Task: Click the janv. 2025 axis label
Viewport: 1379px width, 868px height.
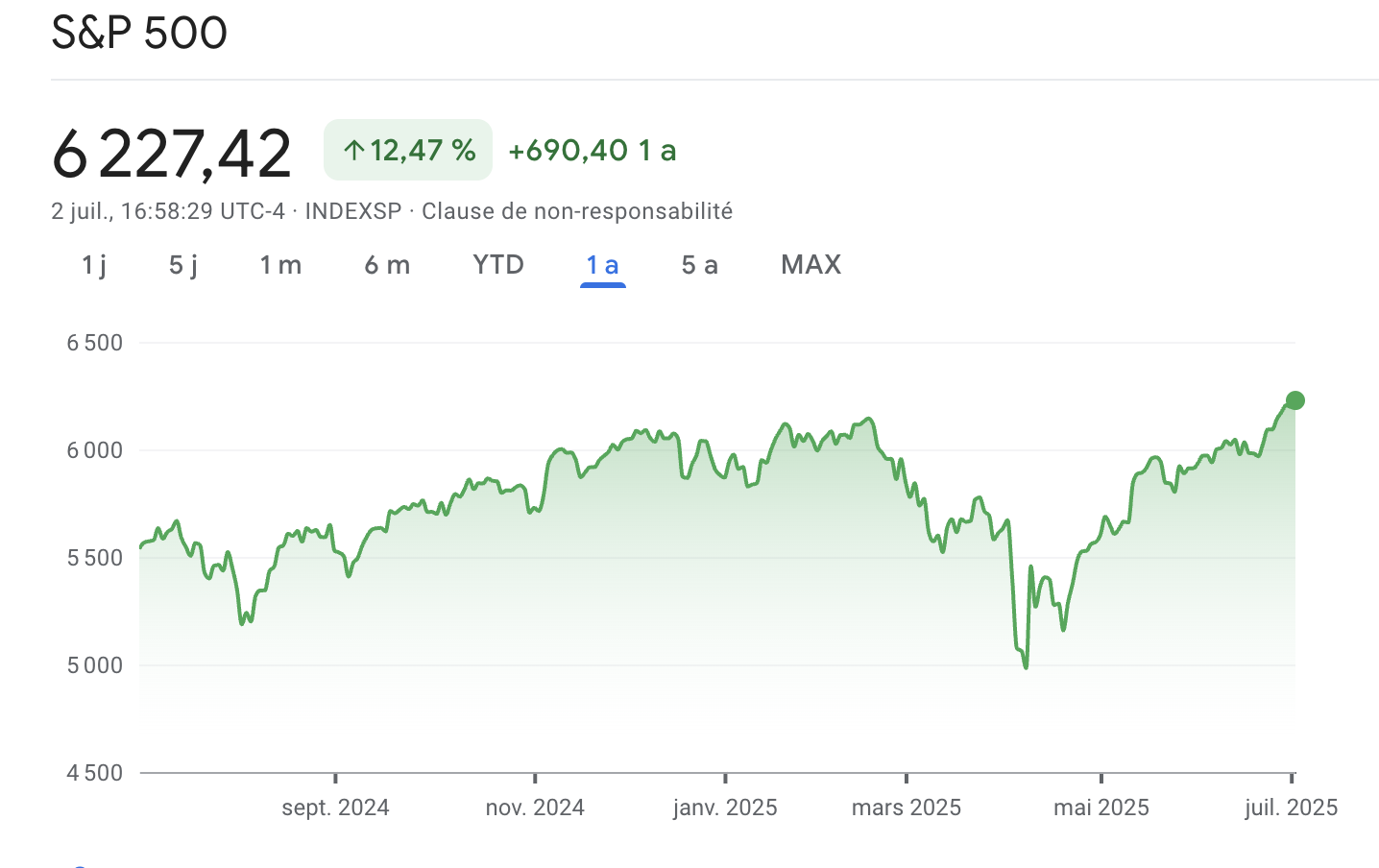Action: pos(725,808)
